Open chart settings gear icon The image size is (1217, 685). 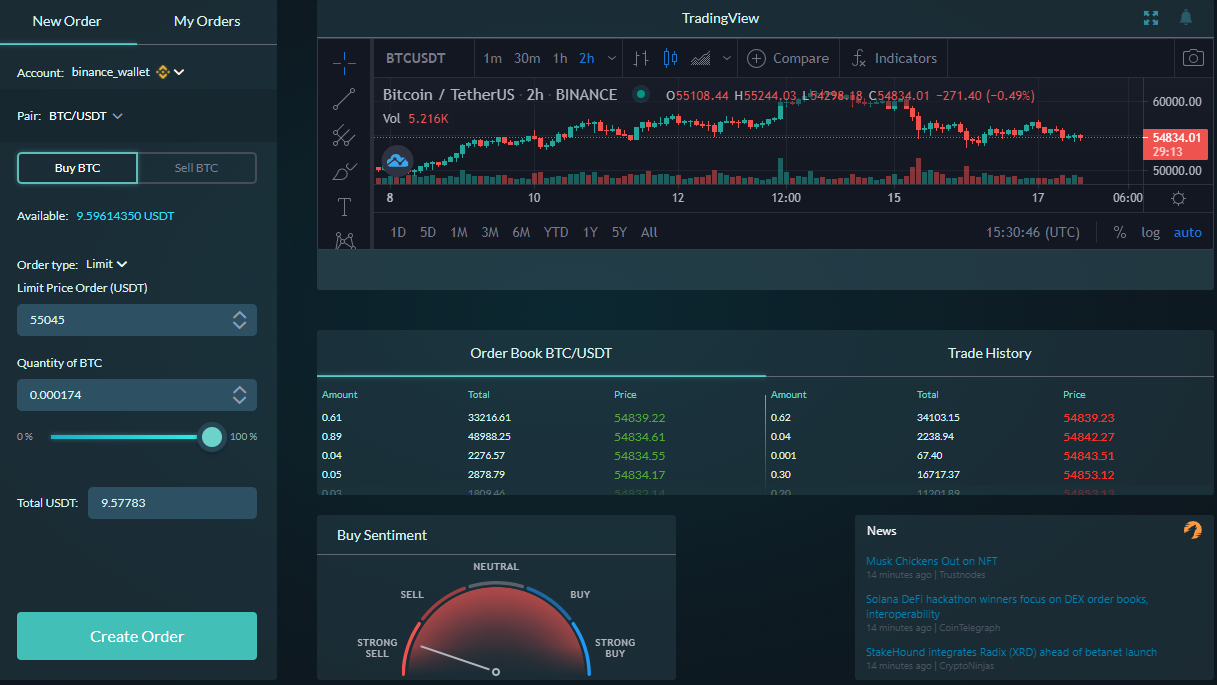pos(1178,198)
